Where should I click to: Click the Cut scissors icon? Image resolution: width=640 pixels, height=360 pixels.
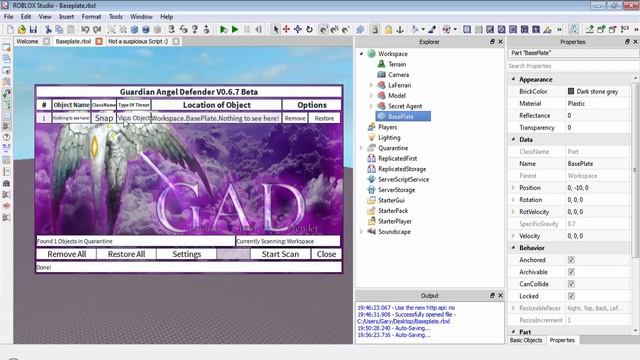pos(48,29)
